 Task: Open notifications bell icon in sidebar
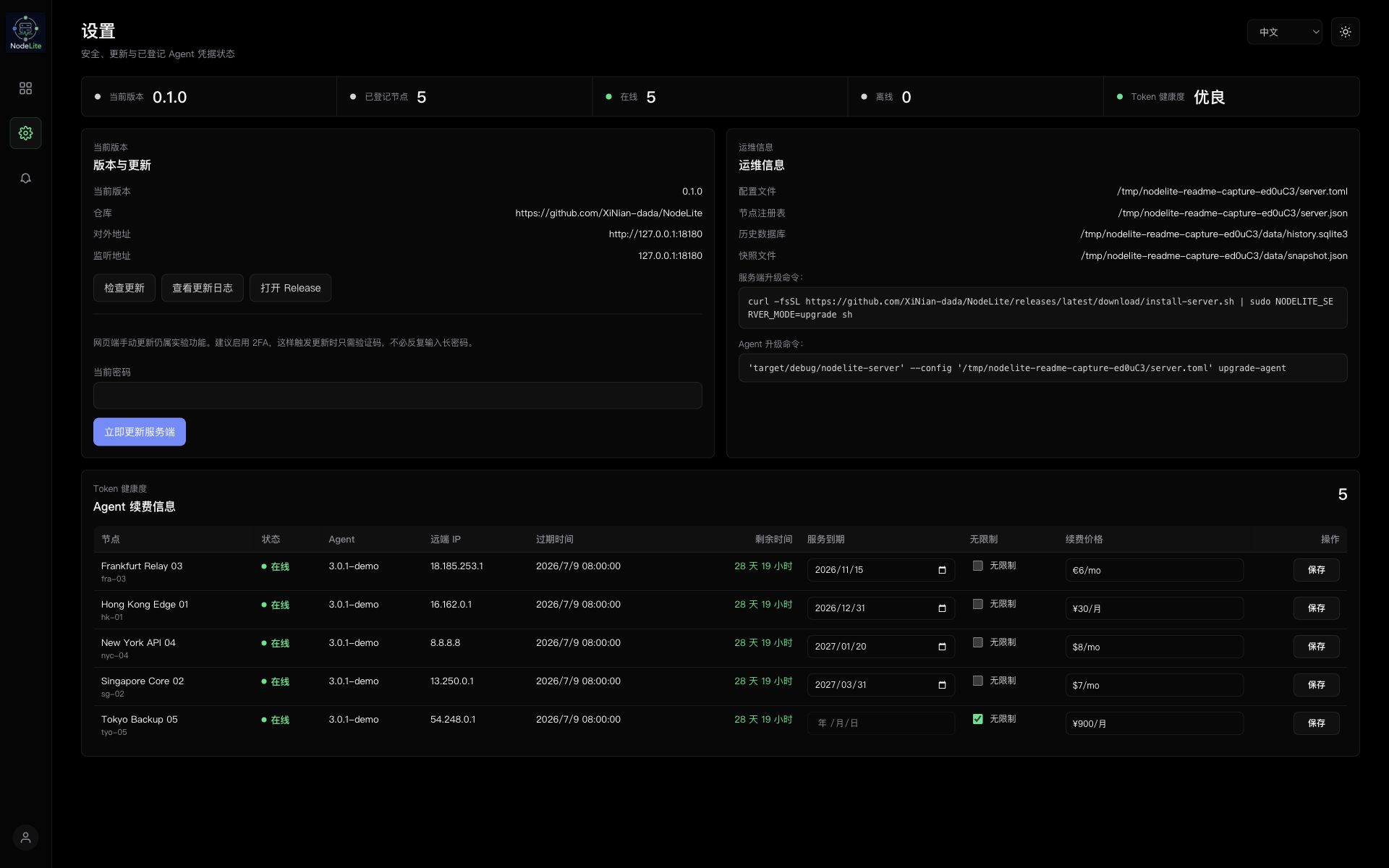(x=25, y=178)
